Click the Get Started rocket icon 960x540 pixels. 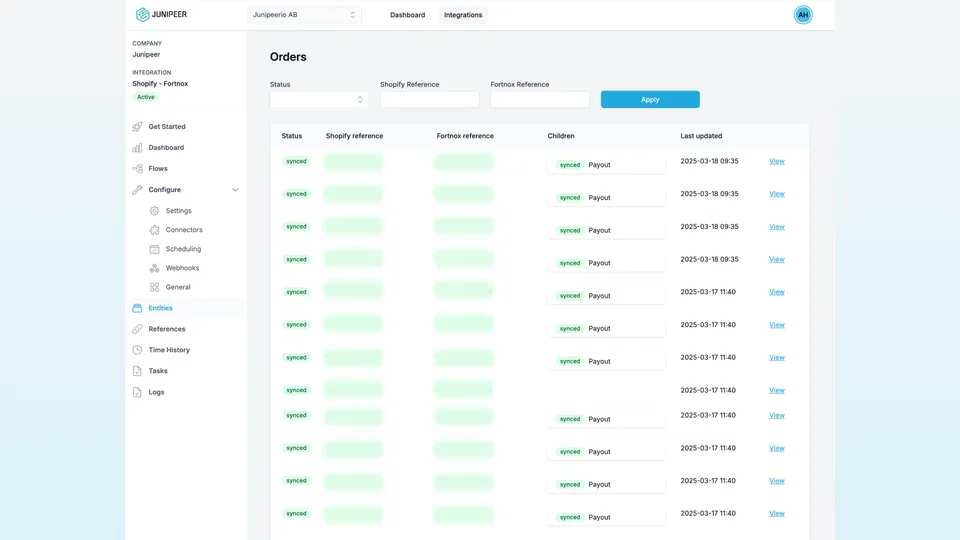click(137, 127)
